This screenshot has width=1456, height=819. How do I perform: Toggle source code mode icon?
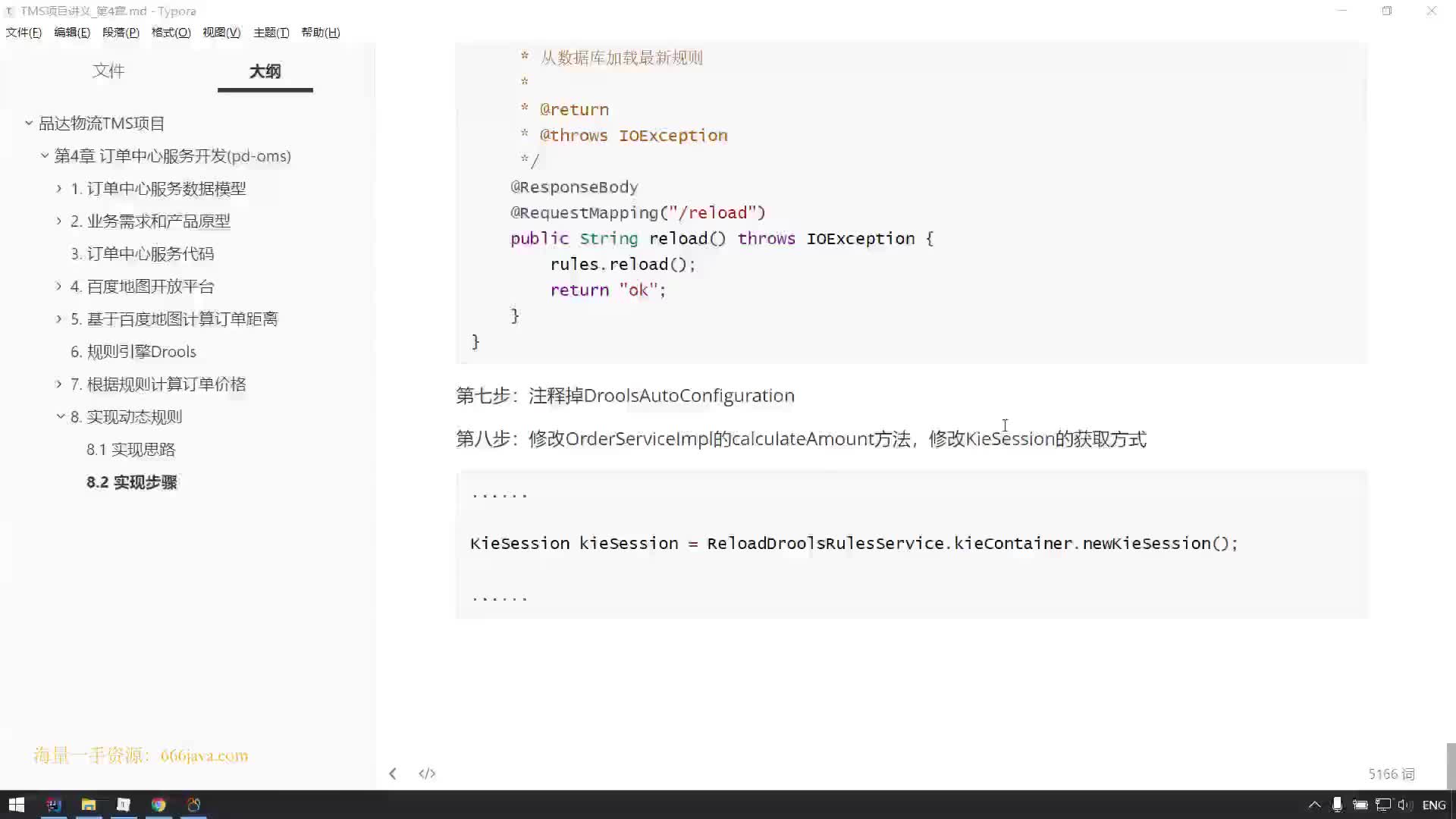[427, 773]
